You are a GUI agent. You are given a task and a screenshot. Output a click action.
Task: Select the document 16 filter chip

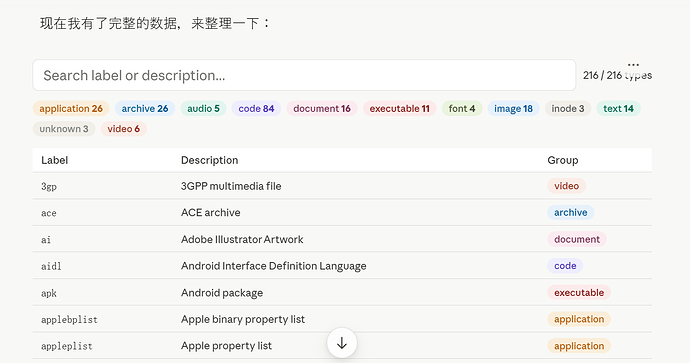tap(322, 109)
